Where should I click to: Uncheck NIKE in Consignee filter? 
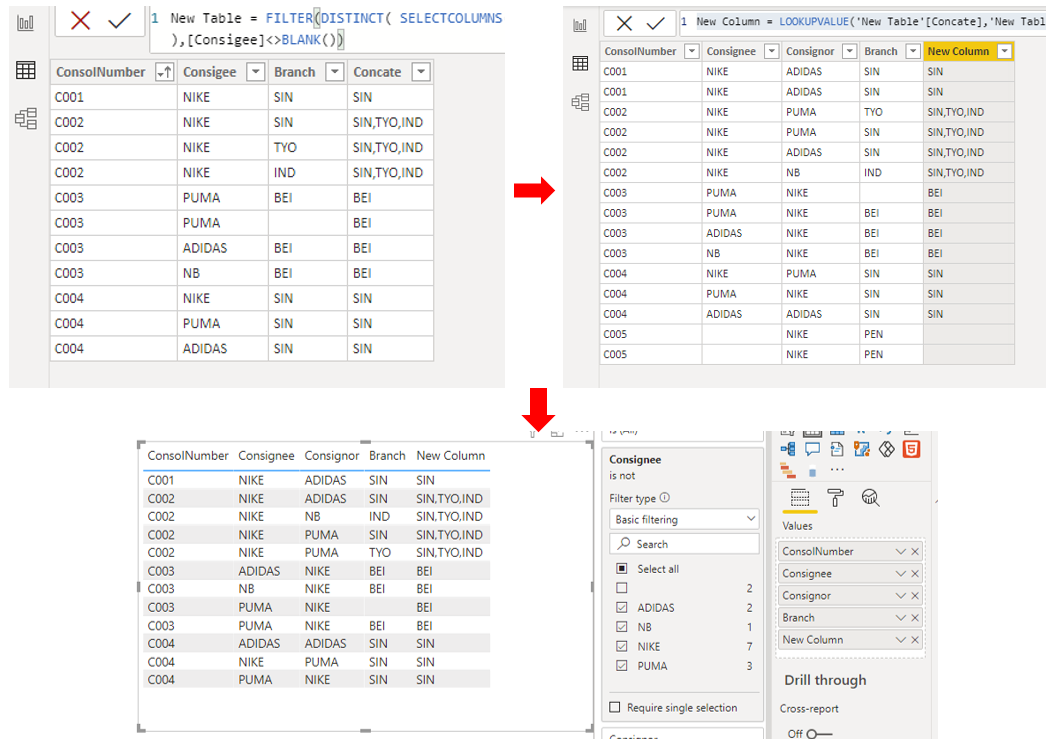pos(622,646)
